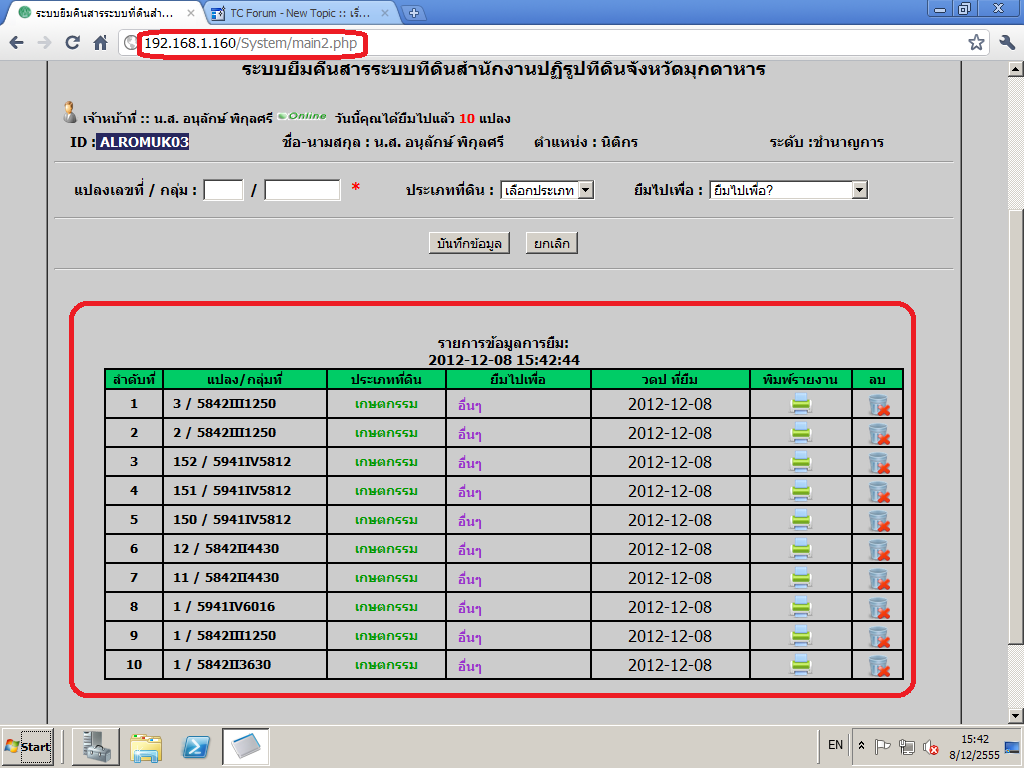The width and height of the screenshot is (1024, 768).
Task: Delete row 152 / 5941IV5812
Action: [879, 463]
